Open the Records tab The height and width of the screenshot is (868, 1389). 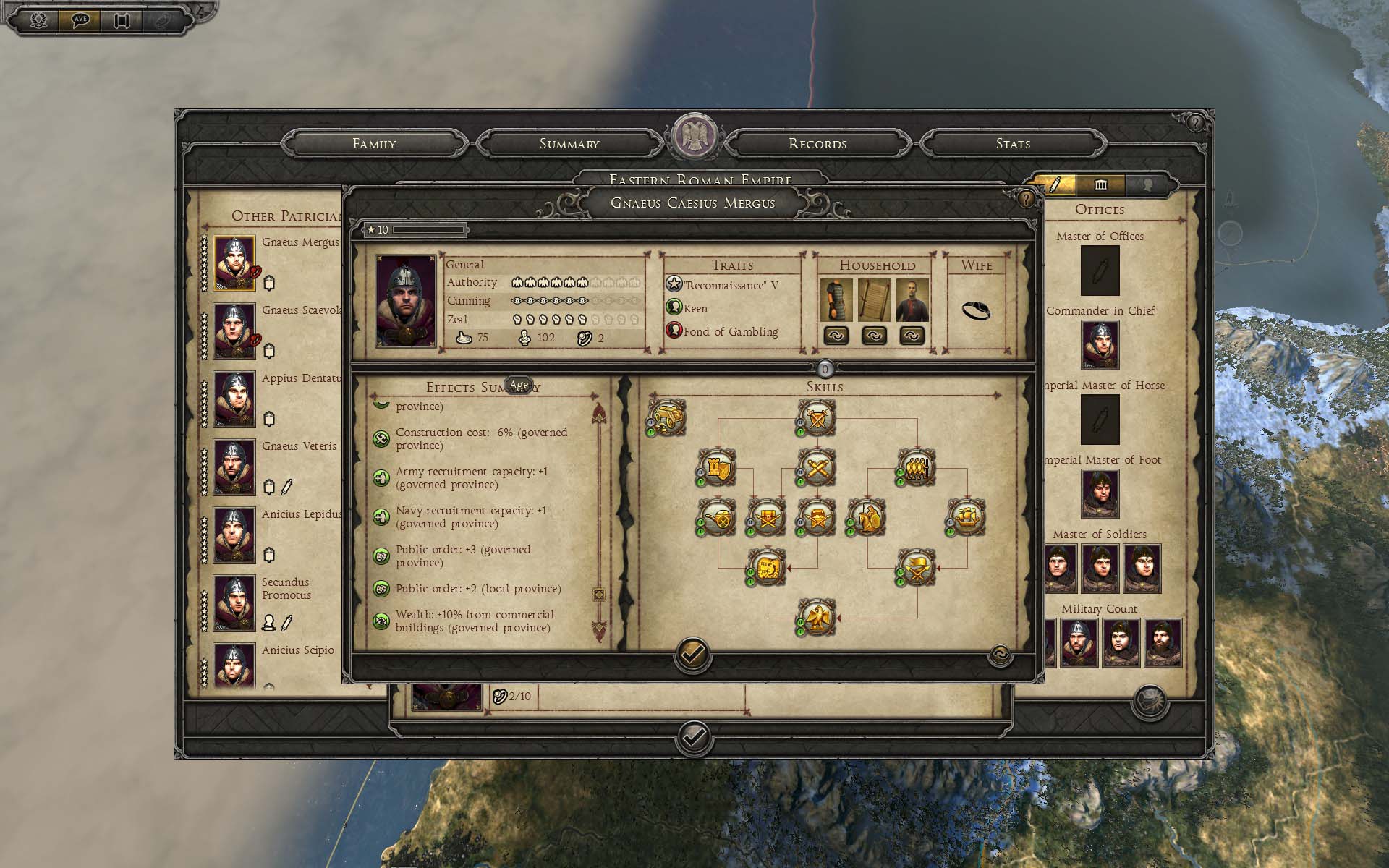(x=817, y=143)
